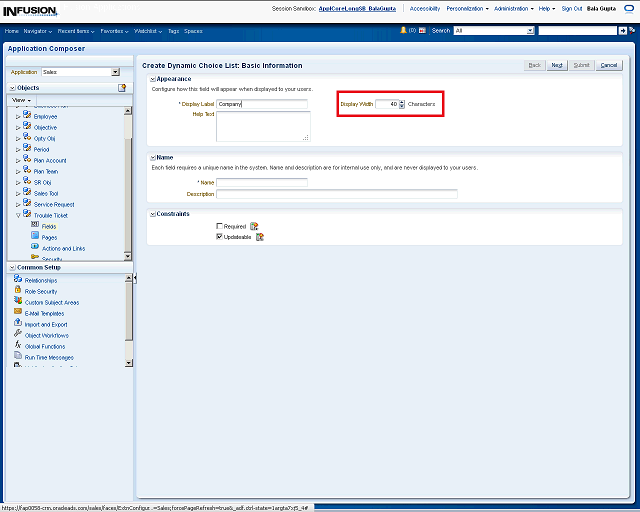Screen dimensions: 640x512
Task: Click the new object icon in Objects header
Action: [x=122, y=88]
